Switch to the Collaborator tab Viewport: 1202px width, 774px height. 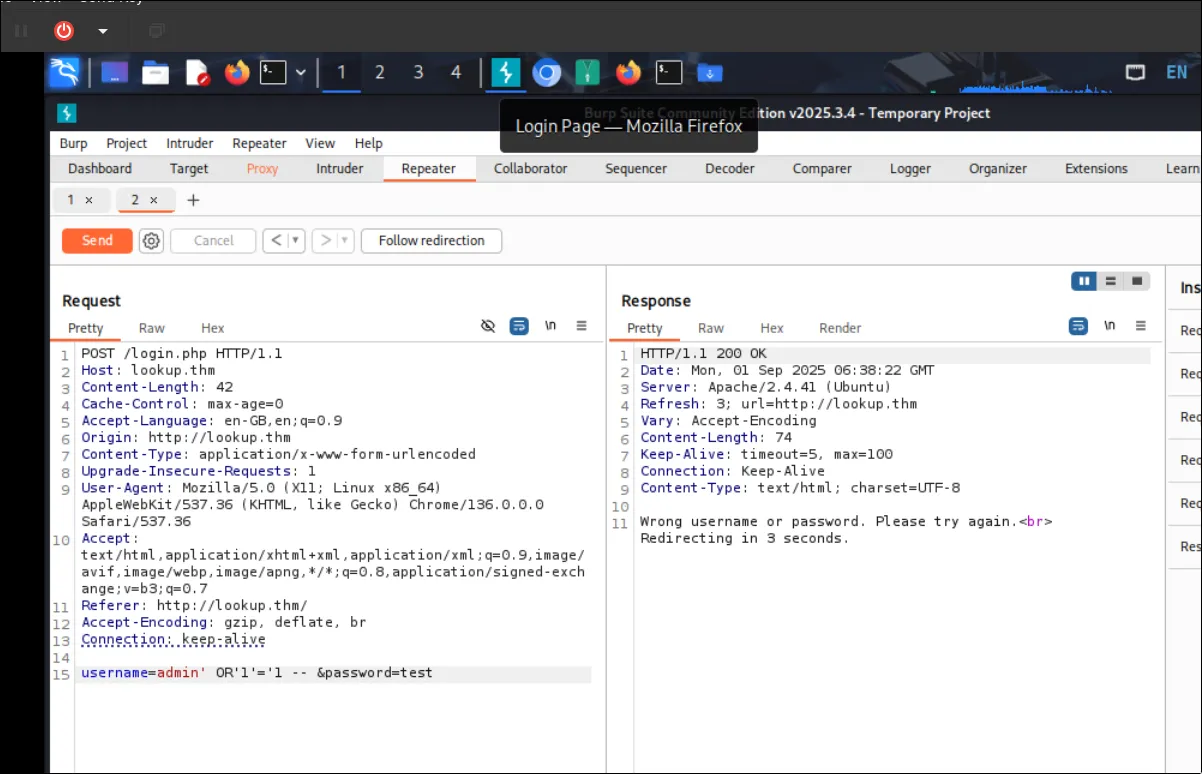(530, 168)
